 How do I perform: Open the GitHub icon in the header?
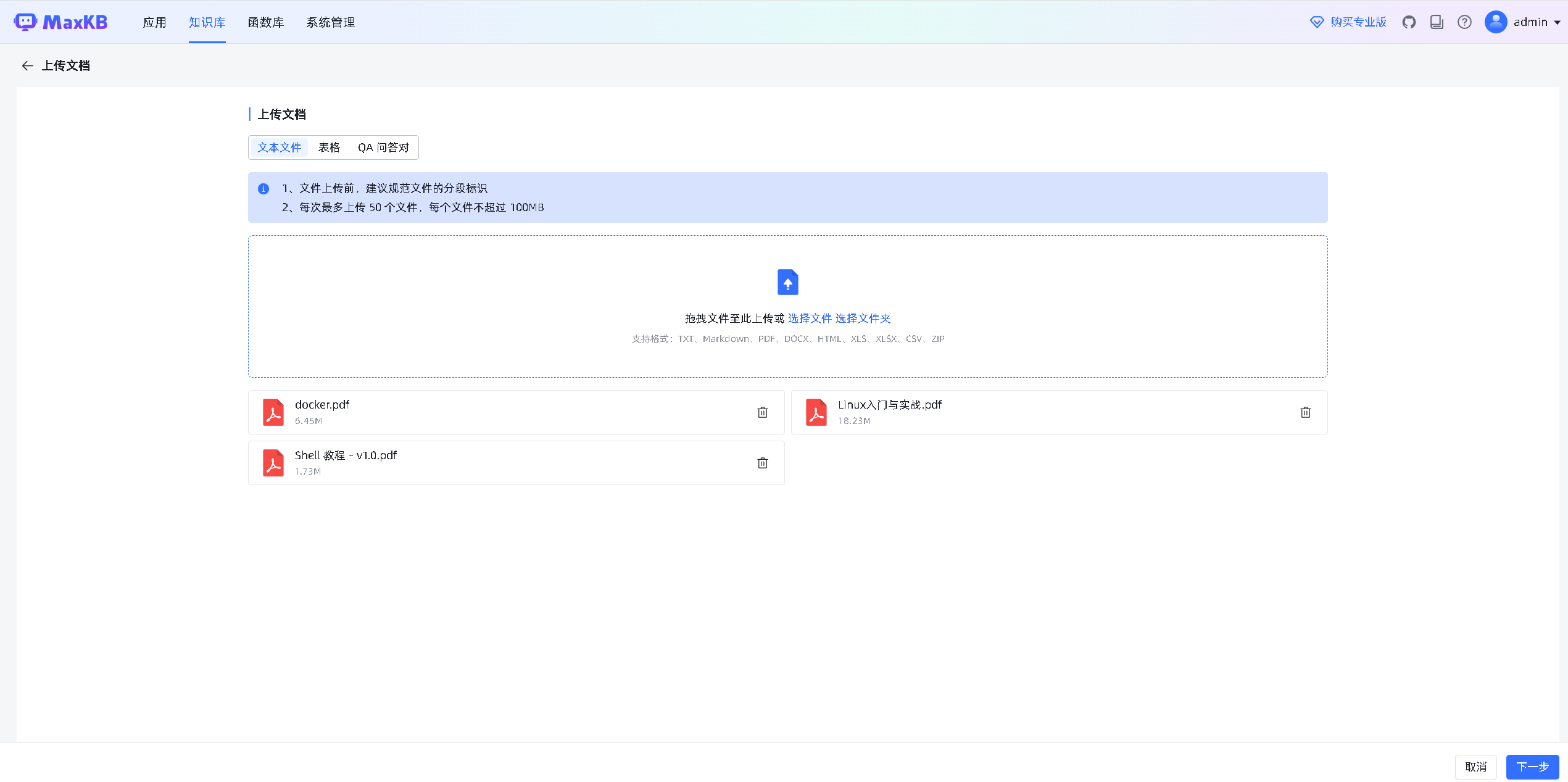(x=1409, y=22)
